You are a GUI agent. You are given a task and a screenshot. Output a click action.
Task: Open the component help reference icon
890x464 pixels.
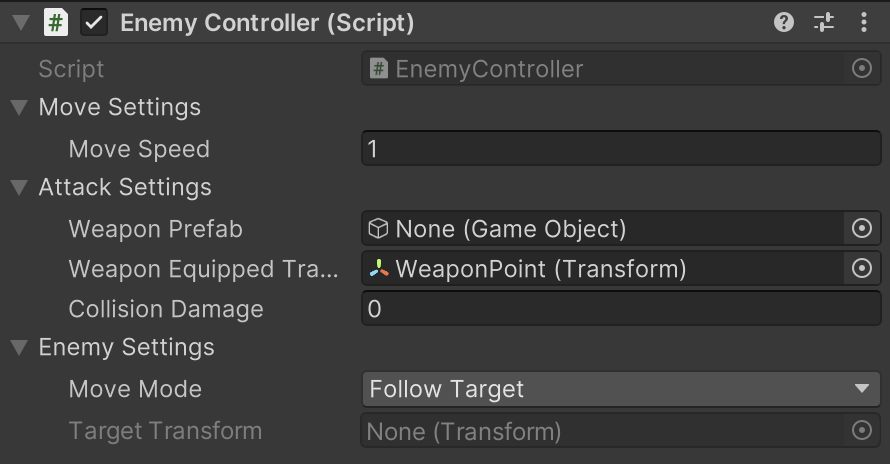pos(784,23)
